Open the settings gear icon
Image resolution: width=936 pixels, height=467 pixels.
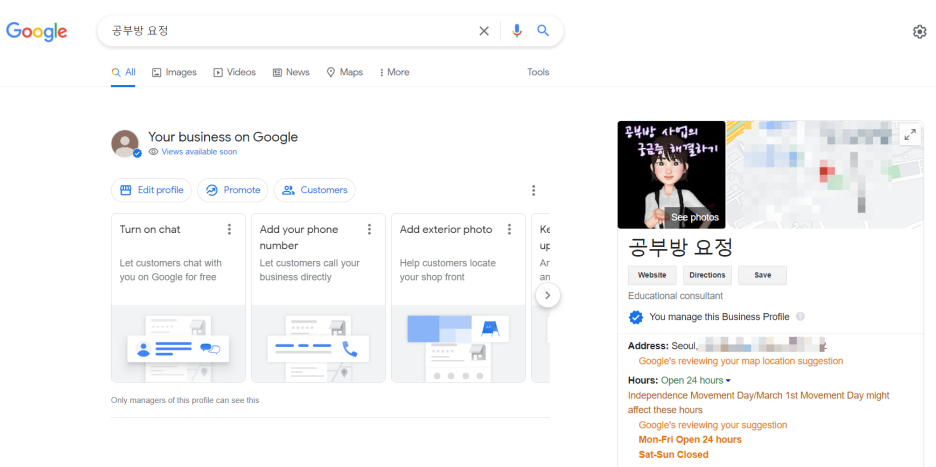pos(920,32)
